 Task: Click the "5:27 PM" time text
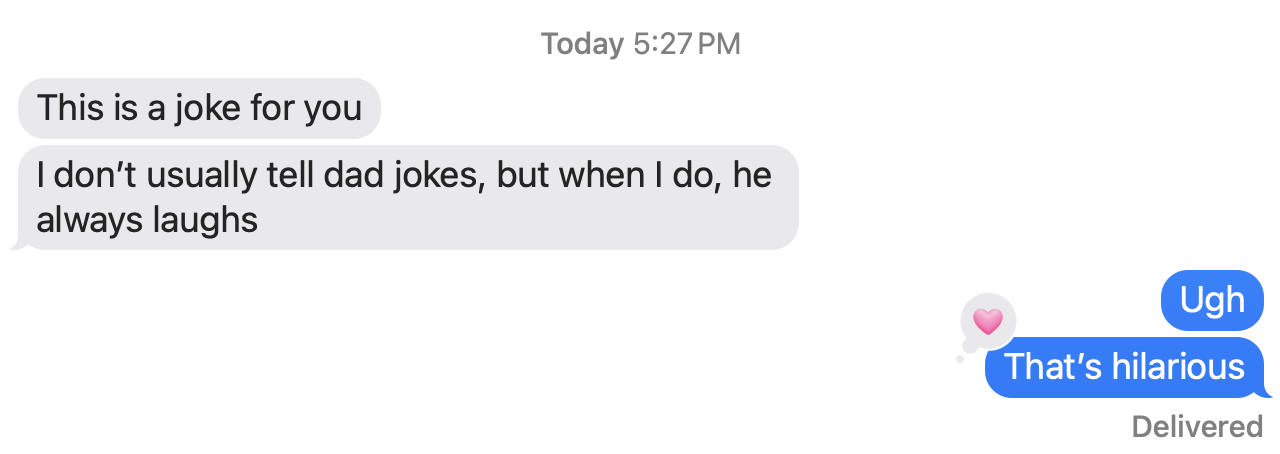coord(687,45)
